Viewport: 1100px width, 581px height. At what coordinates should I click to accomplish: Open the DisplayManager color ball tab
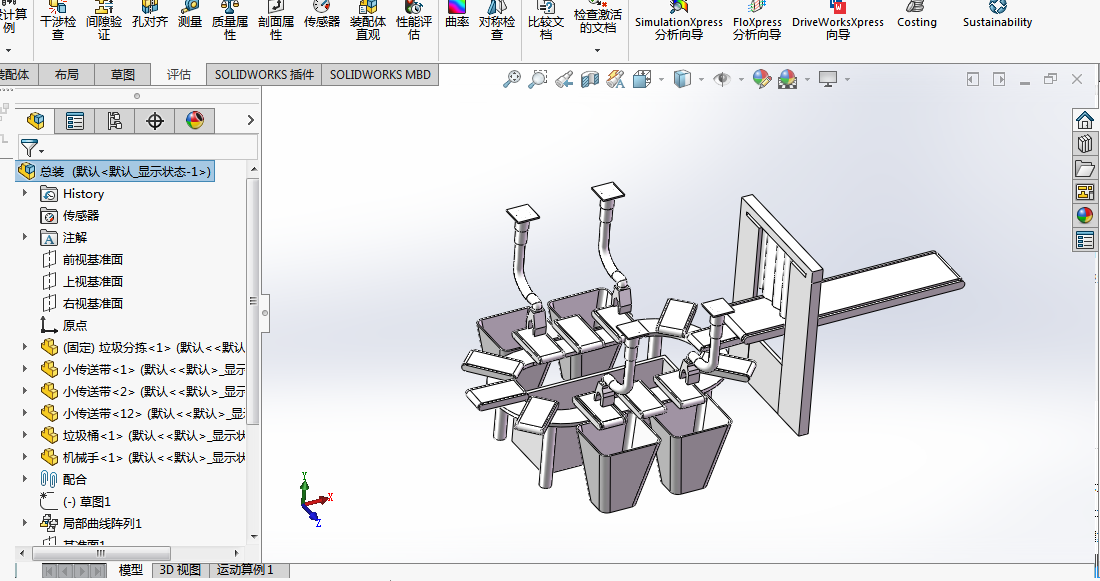(194, 121)
